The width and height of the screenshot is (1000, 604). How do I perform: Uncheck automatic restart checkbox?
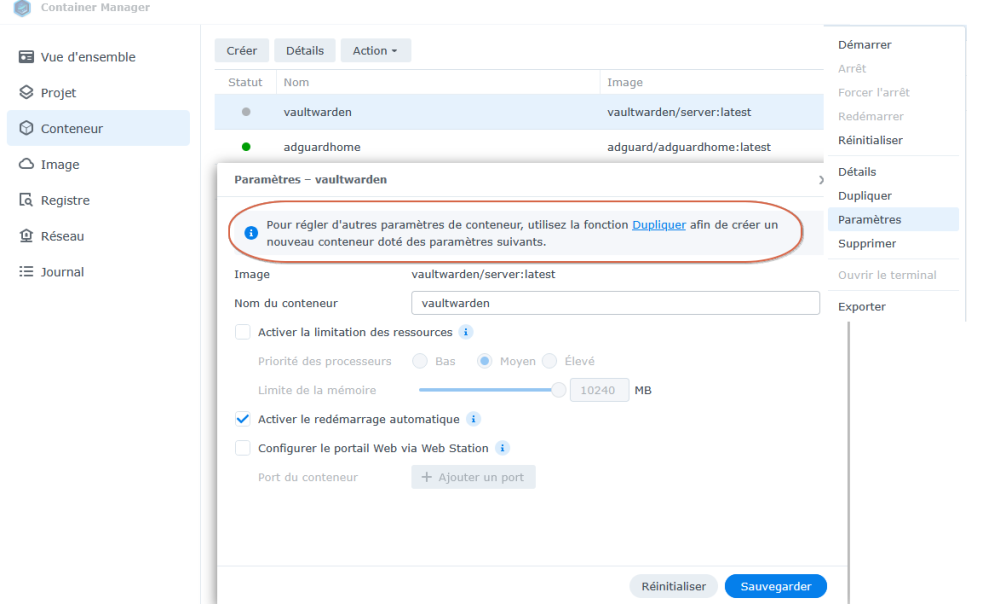coord(242,419)
